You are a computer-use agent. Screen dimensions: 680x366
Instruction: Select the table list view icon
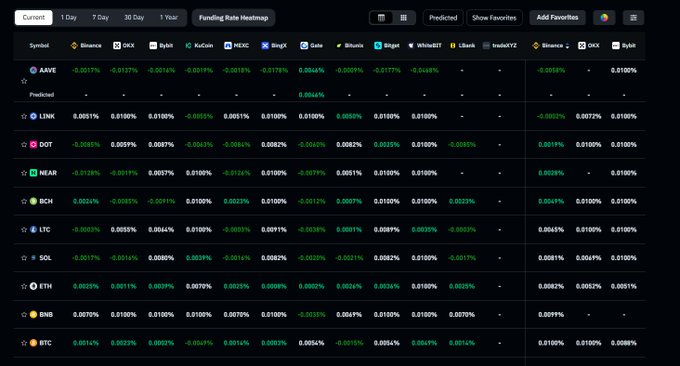coord(381,18)
